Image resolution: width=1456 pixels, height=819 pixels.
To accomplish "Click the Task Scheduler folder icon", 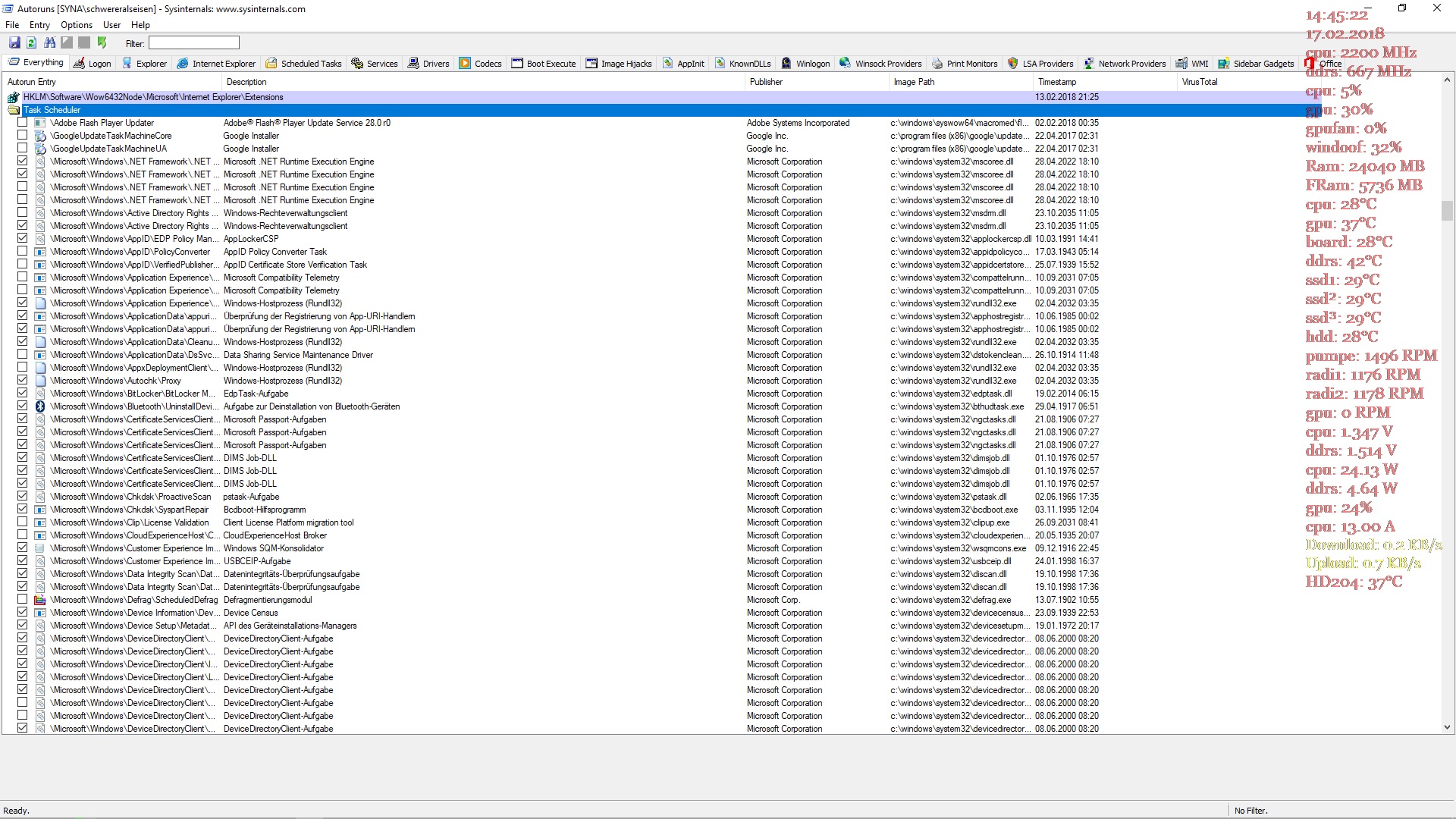I will coord(14,110).
